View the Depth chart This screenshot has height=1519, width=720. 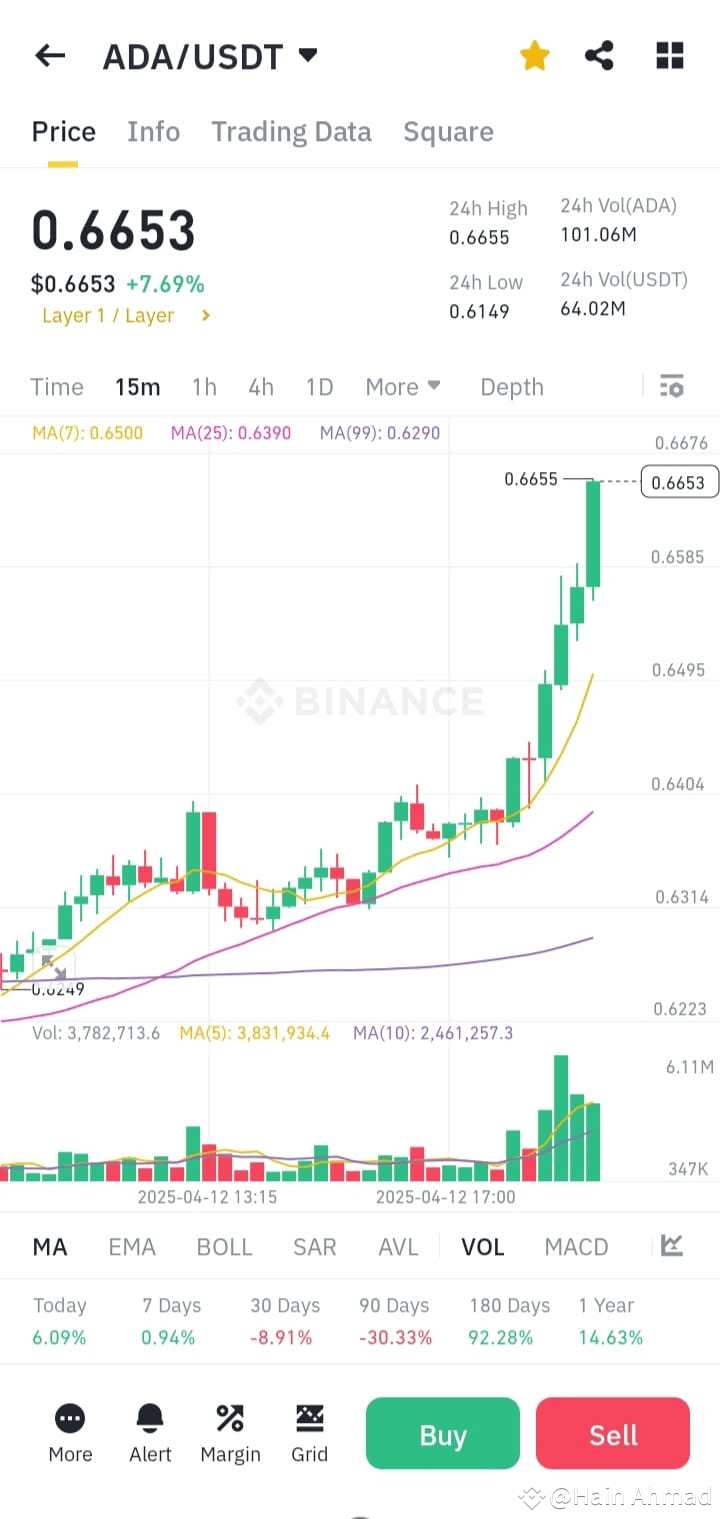point(511,386)
